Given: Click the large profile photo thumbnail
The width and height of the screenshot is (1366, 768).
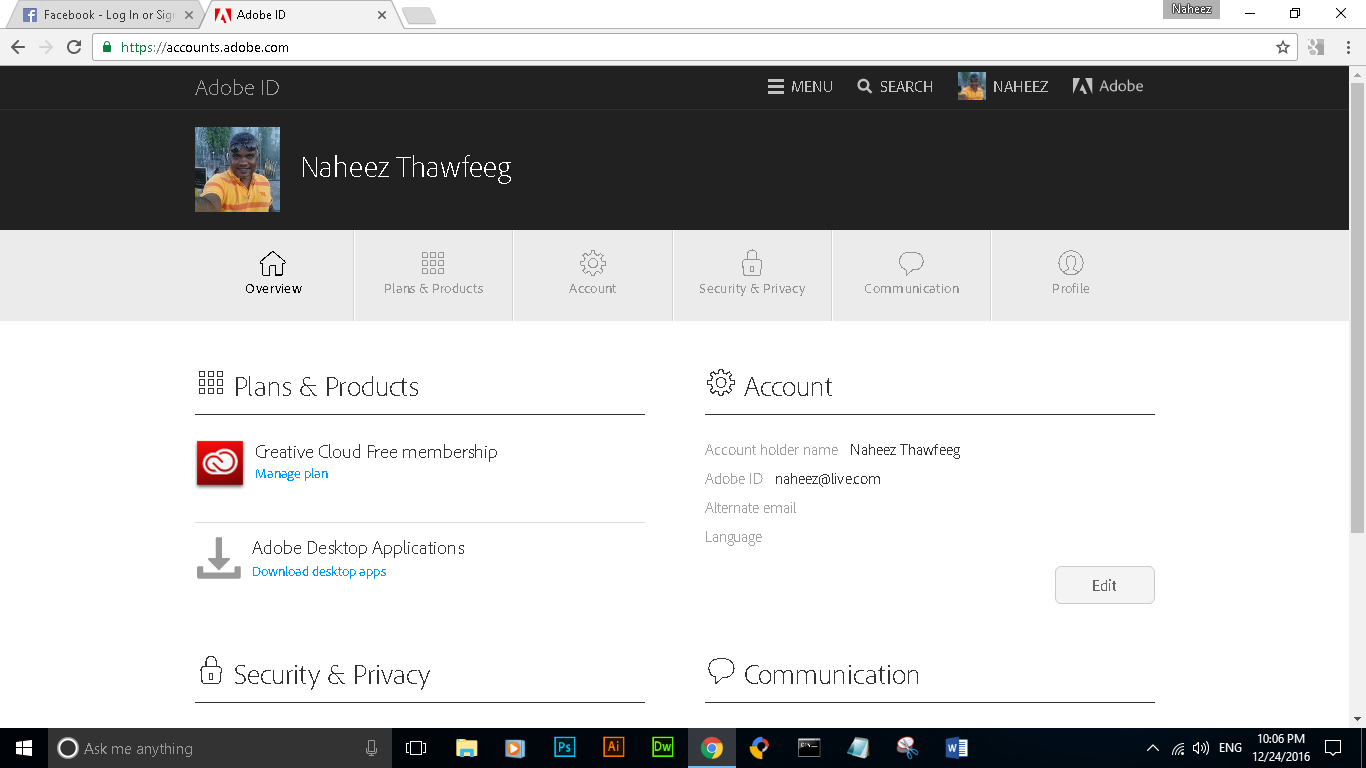Looking at the screenshot, I should [x=237, y=169].
